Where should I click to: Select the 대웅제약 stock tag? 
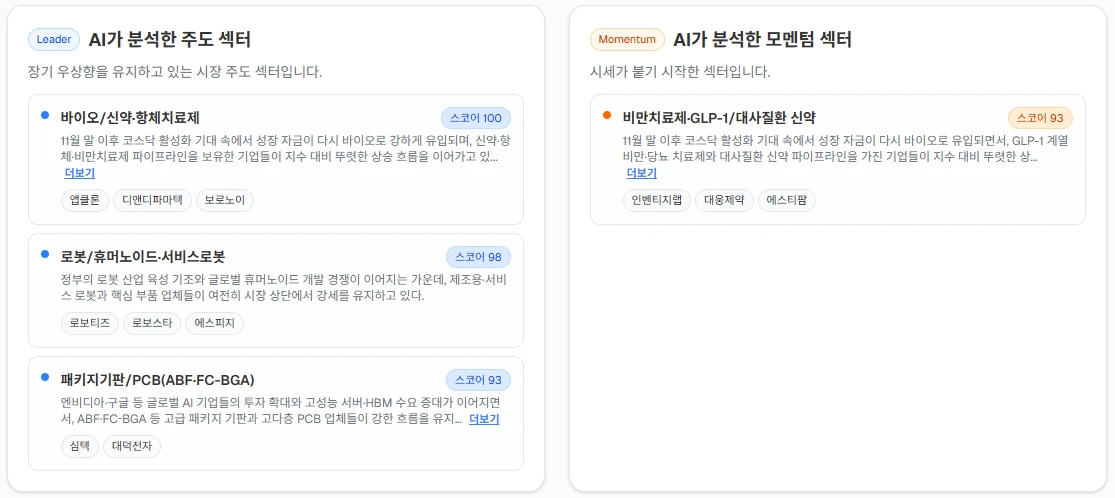[723, 200]
